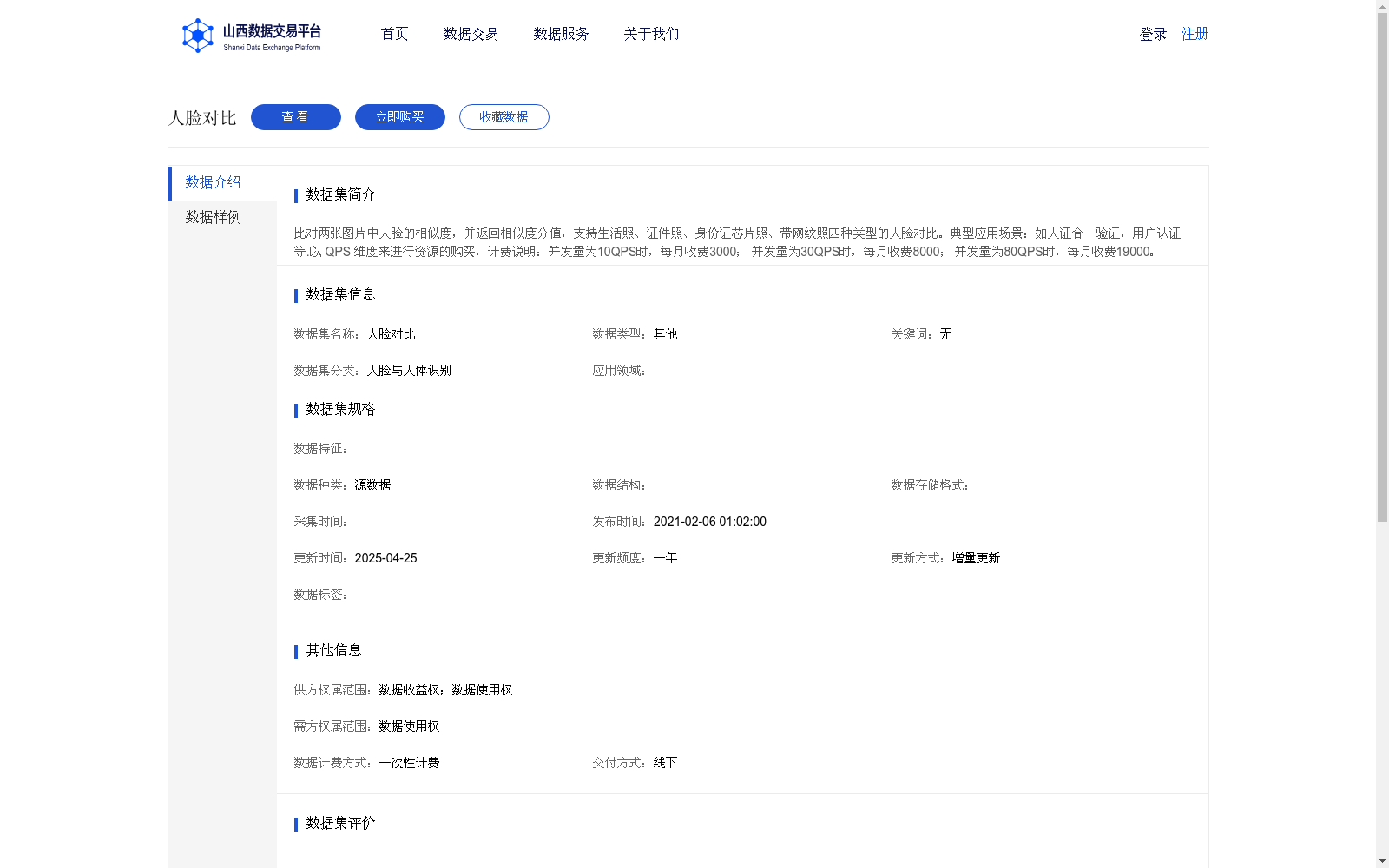Image resolution: width=1389 pixels, height=868 pixels.
Task: Open the 关于我们 navigation item
Action: tap(651, 34)
